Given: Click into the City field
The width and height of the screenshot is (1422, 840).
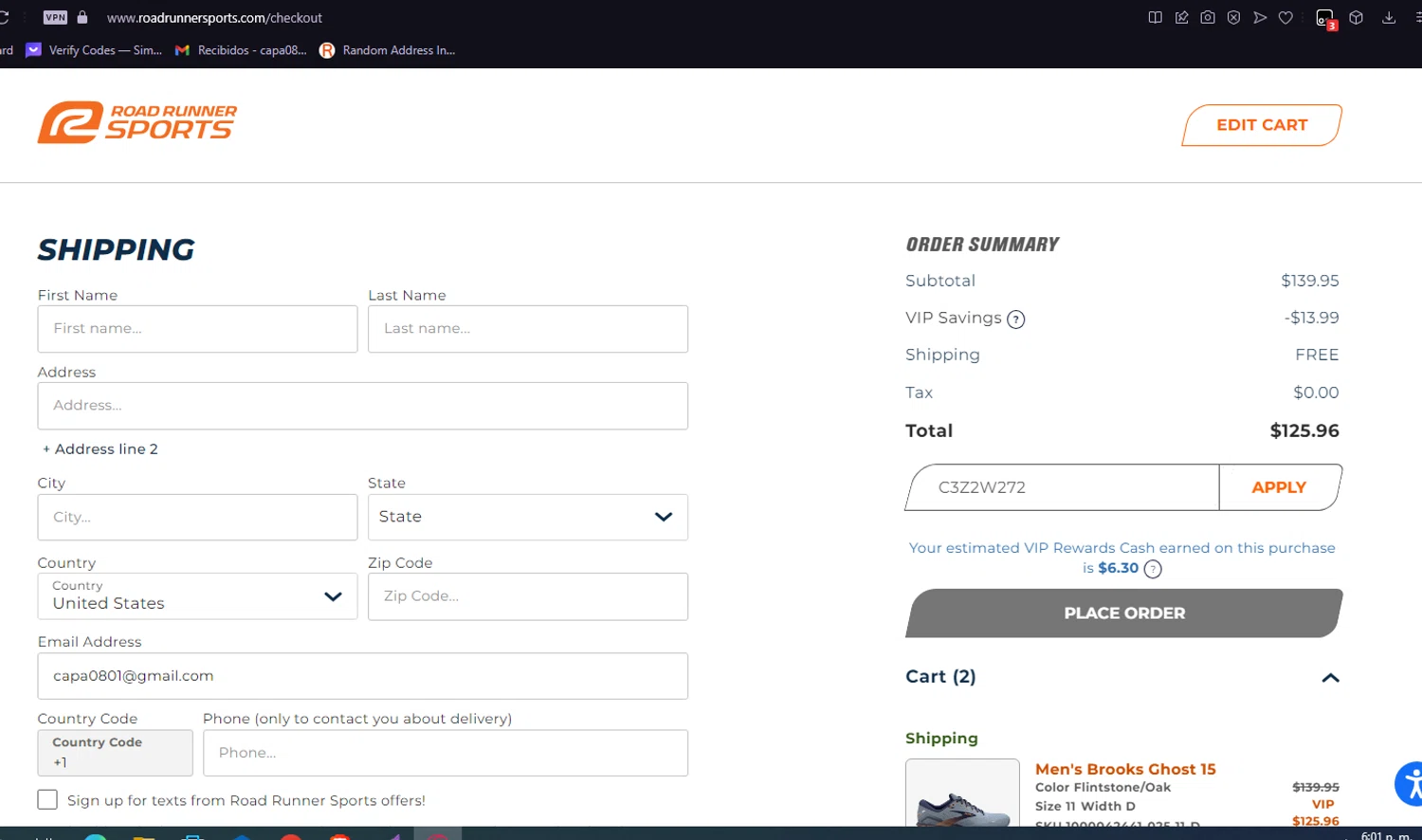Looking at the screenshot, I should [197, 517].
